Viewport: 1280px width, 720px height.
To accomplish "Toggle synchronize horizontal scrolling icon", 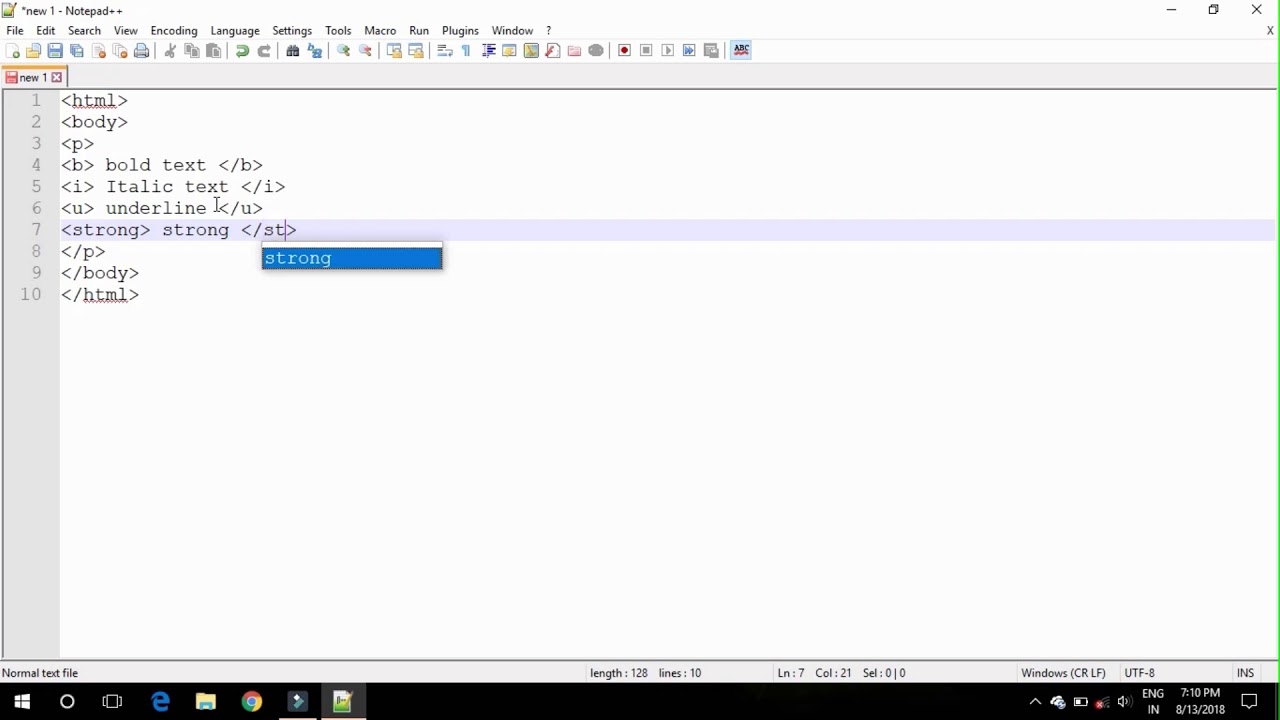I will pos(416,51).
